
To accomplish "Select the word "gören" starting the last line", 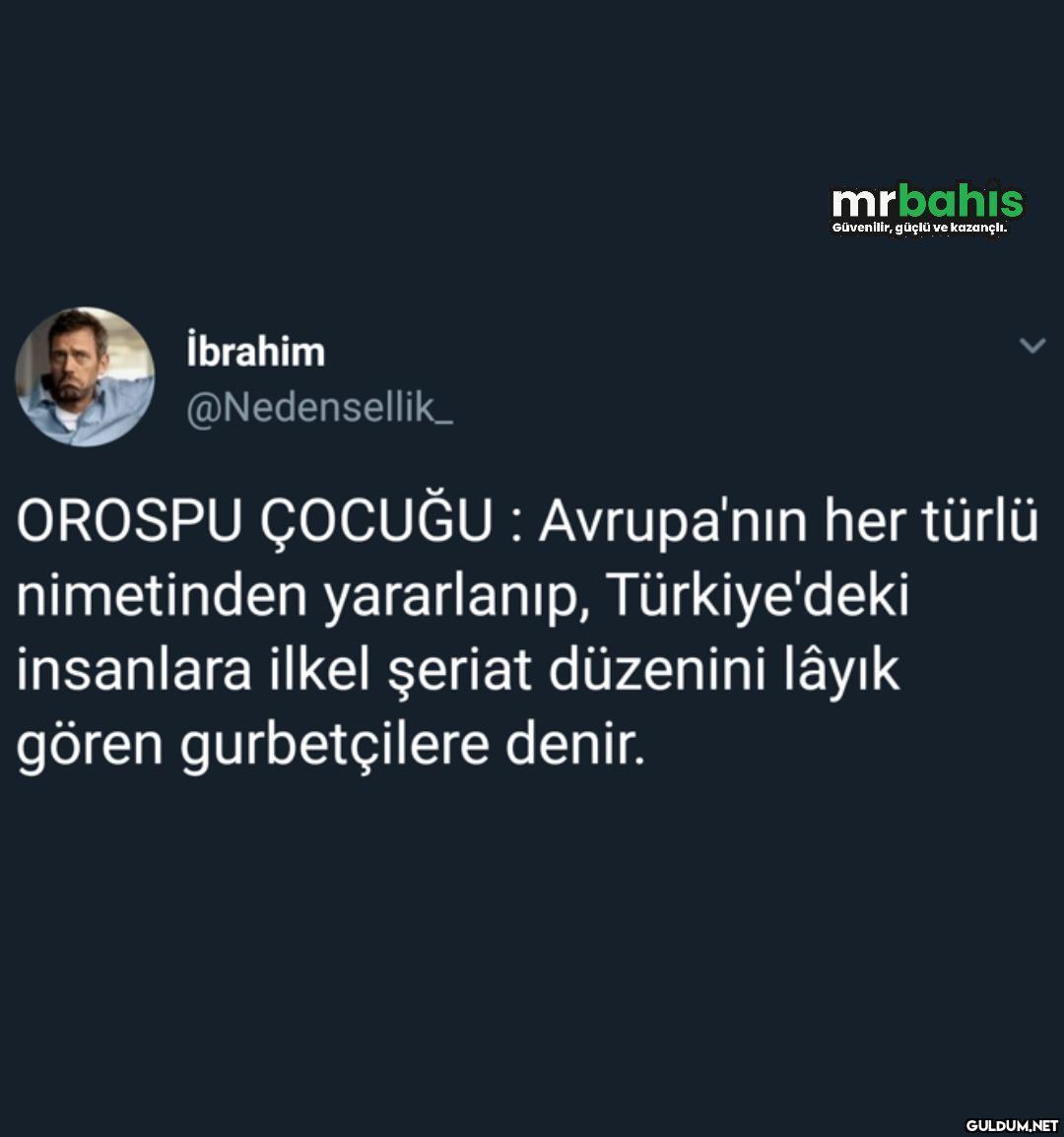I will coord(90,748).
